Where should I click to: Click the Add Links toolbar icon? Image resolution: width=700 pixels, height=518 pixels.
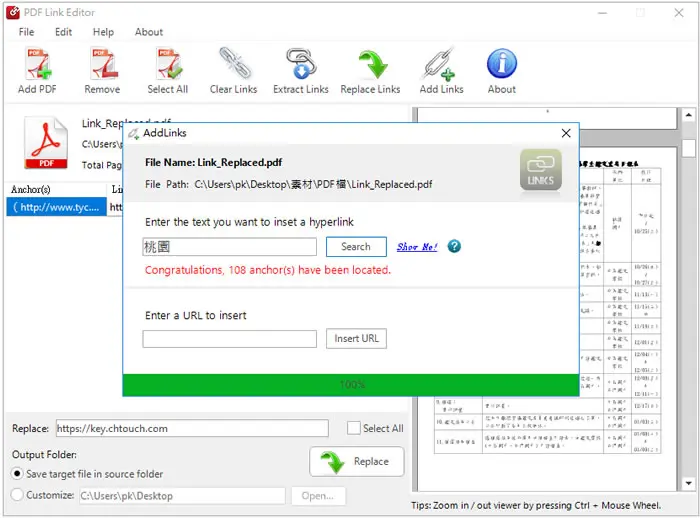pyautogui.click(x=440, y=65)
